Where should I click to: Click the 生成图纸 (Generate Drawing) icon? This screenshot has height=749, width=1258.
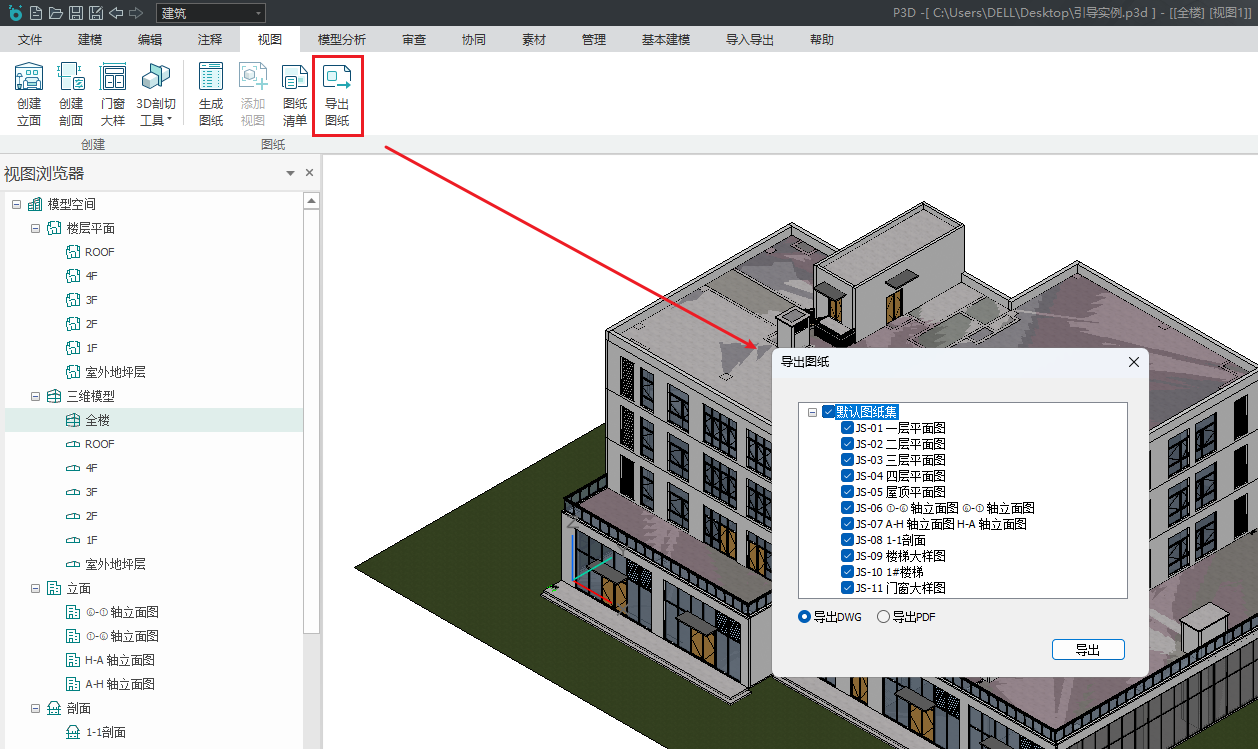211,94
